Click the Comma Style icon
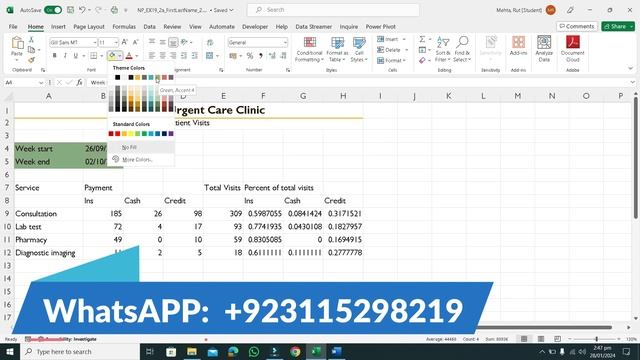The height and width of the screenshot is (360, 640). click(260, 56)
